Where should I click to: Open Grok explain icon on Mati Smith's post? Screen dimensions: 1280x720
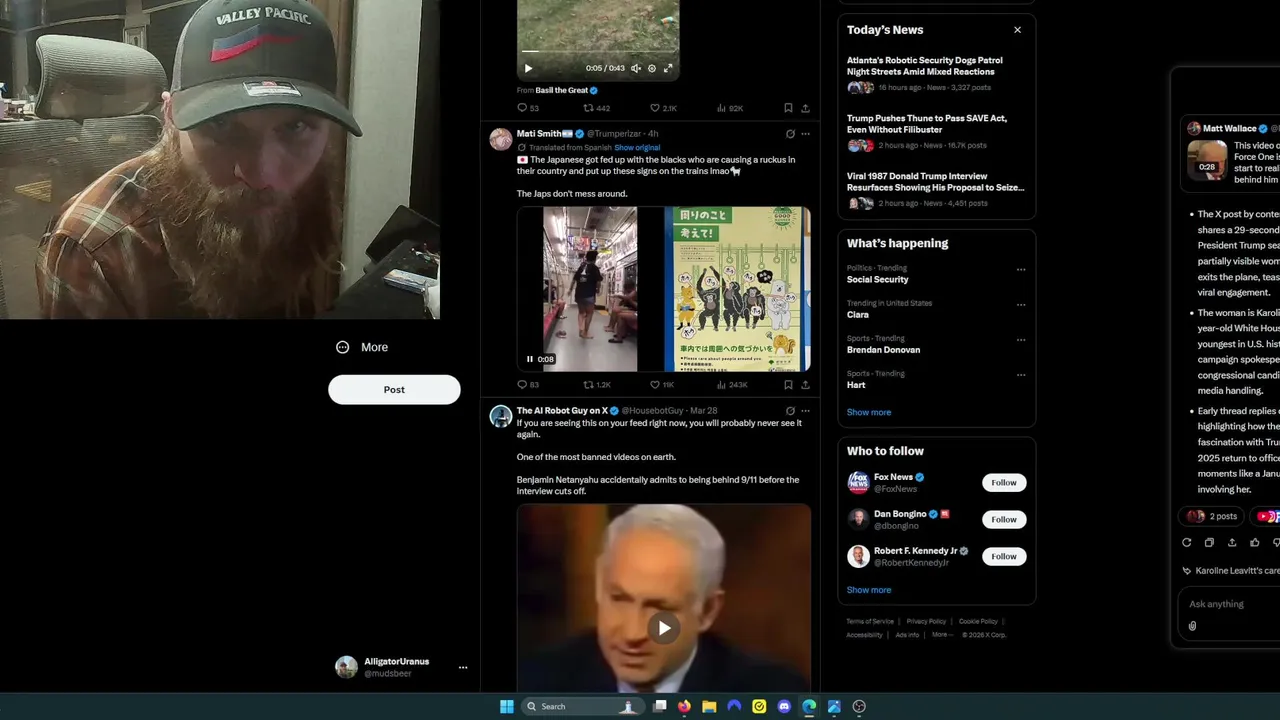coord(790,134)
